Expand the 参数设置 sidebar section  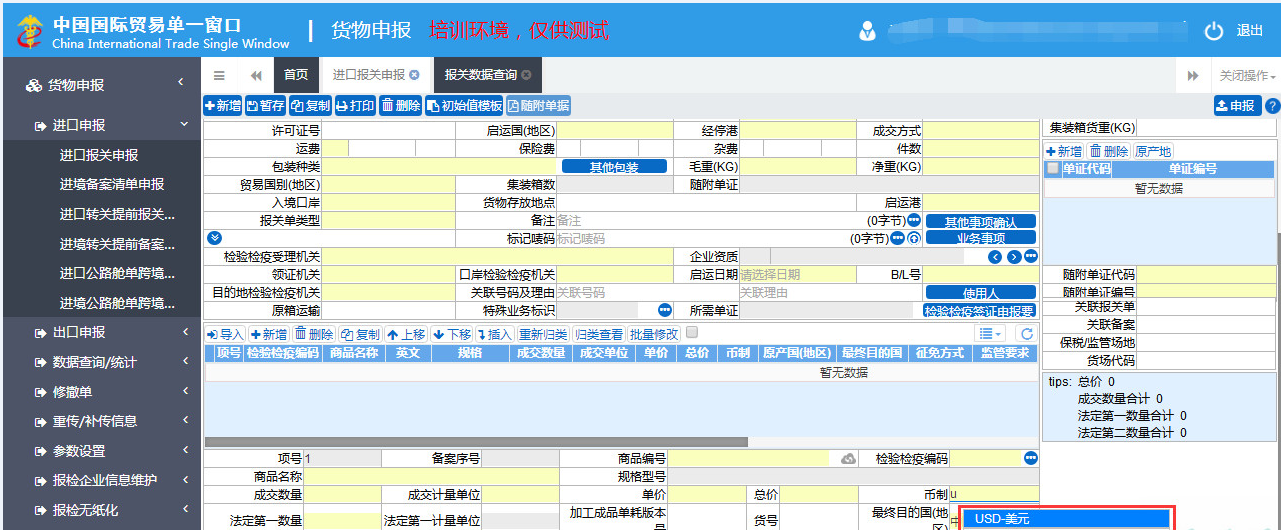[100, 451]
